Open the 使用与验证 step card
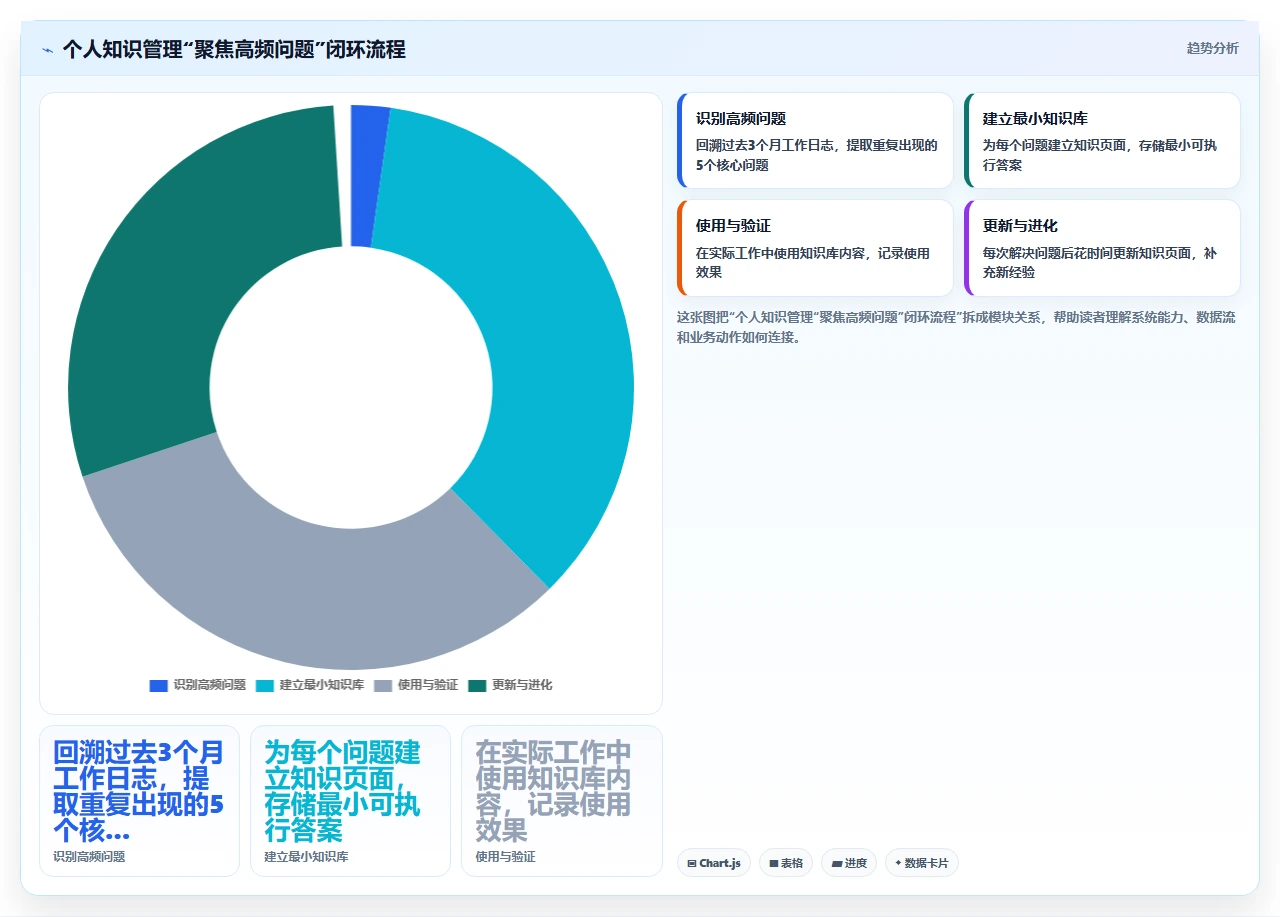Viewport: 1280px width, 917px height. coord(815,248)
